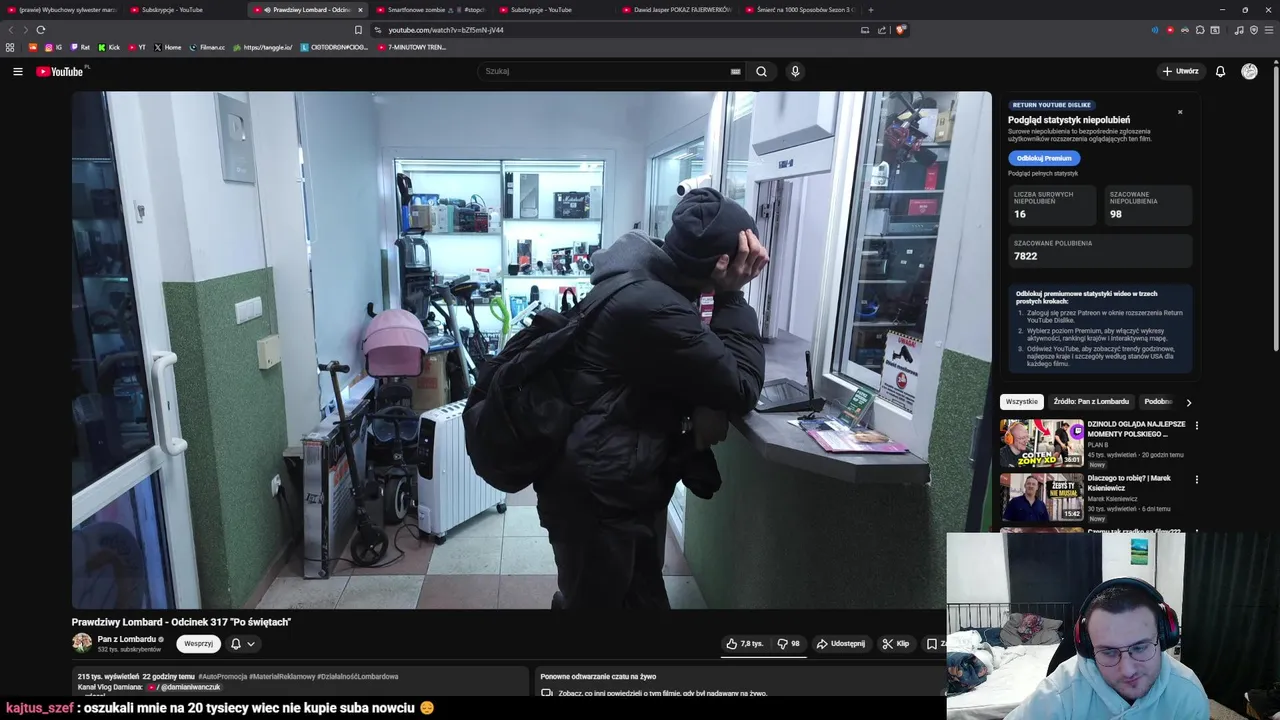Open the YouTube hamburger guide menu

(17, 71)
